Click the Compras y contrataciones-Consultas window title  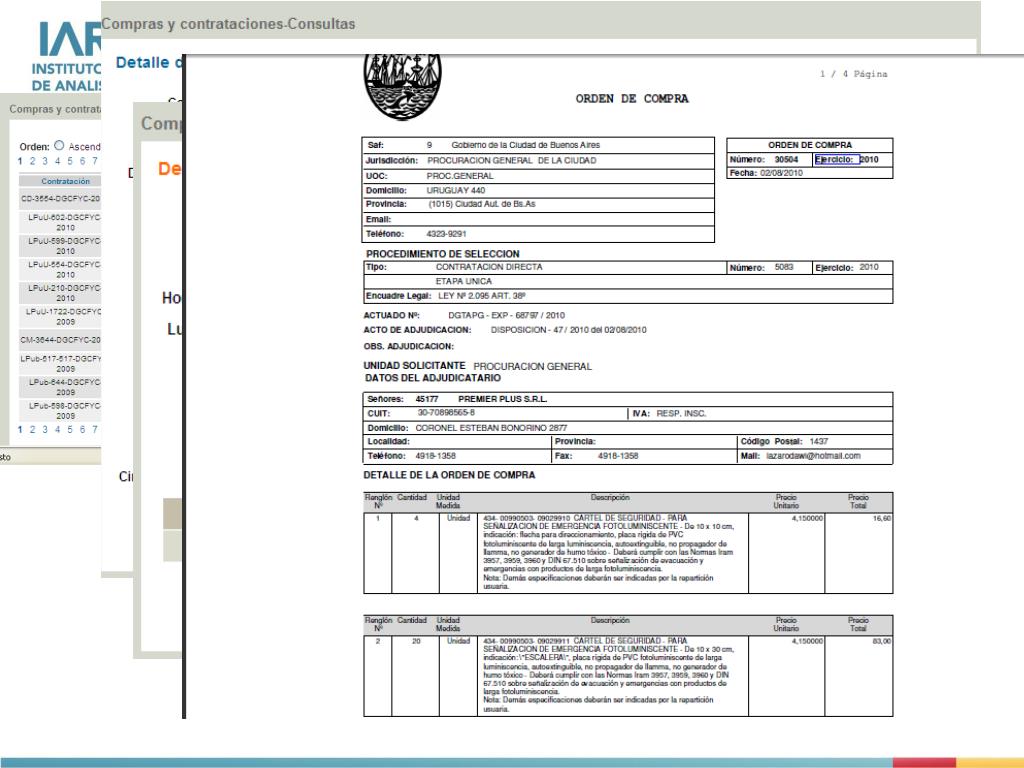click(x=228, y=24)
